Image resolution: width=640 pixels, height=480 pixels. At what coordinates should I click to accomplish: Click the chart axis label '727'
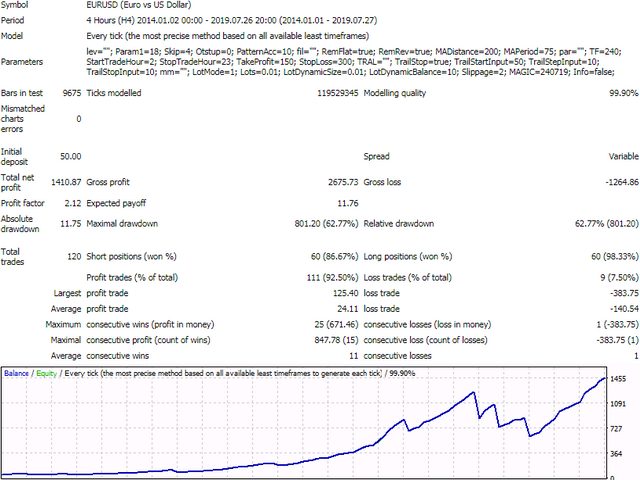click(x=616, y=429)
